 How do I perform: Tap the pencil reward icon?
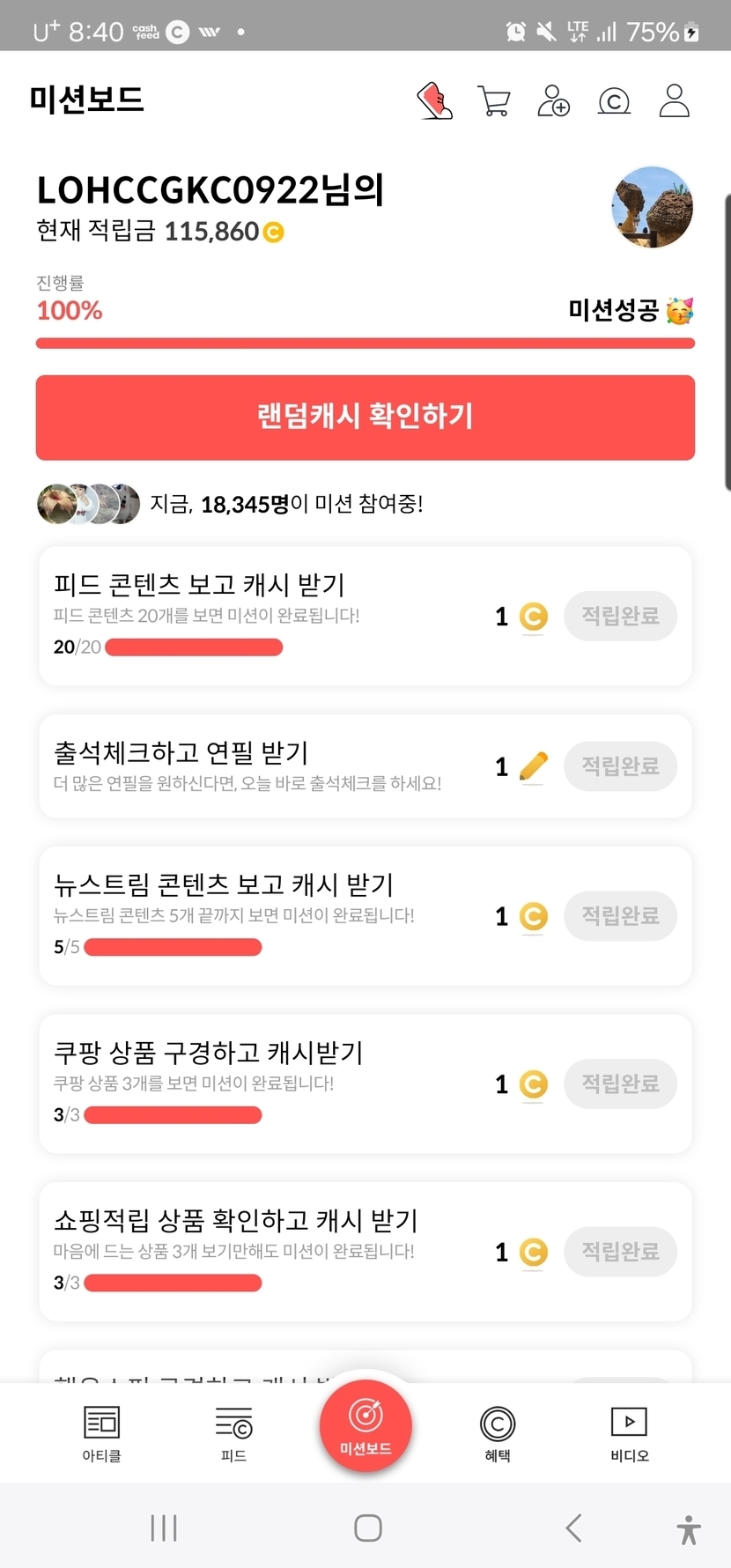pos(533,766)
